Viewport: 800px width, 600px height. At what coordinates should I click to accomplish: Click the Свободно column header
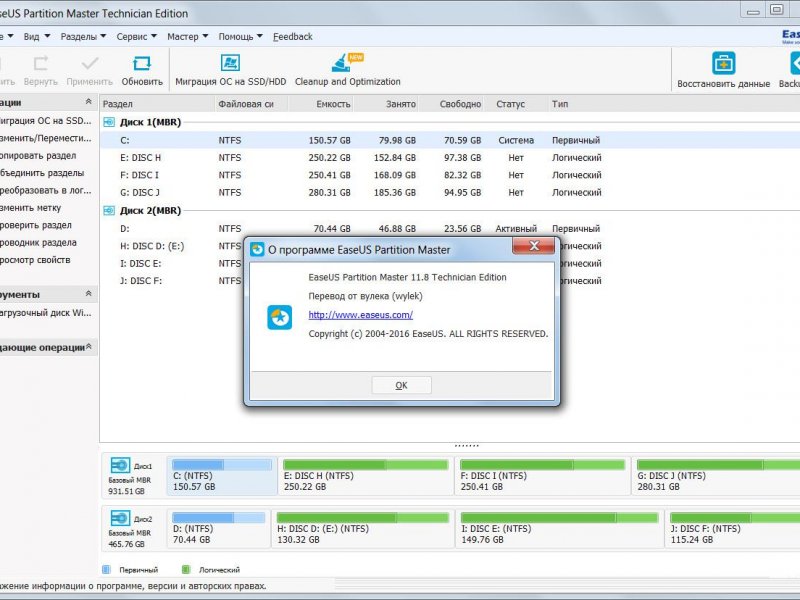pyautogui.click(x=452, y=104)
